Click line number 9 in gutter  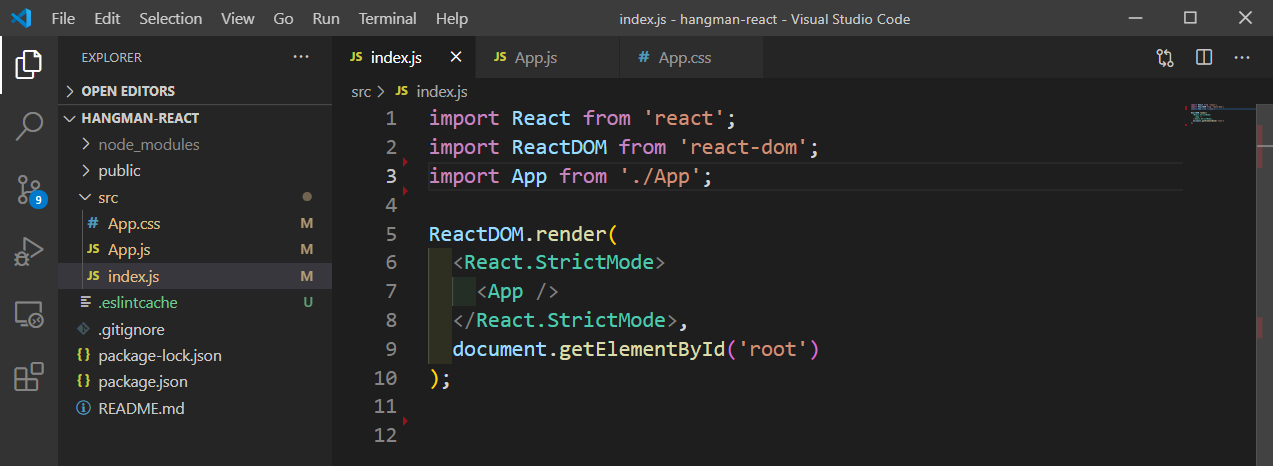(390, 350)
